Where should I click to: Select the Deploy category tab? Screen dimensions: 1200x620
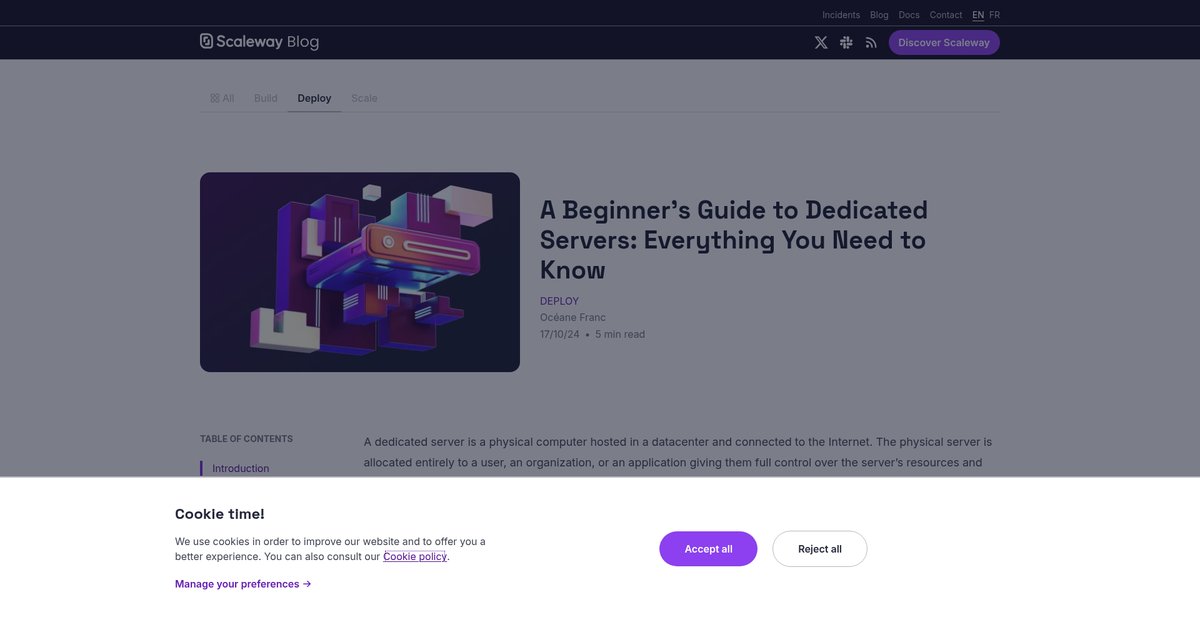coord(314,98)
